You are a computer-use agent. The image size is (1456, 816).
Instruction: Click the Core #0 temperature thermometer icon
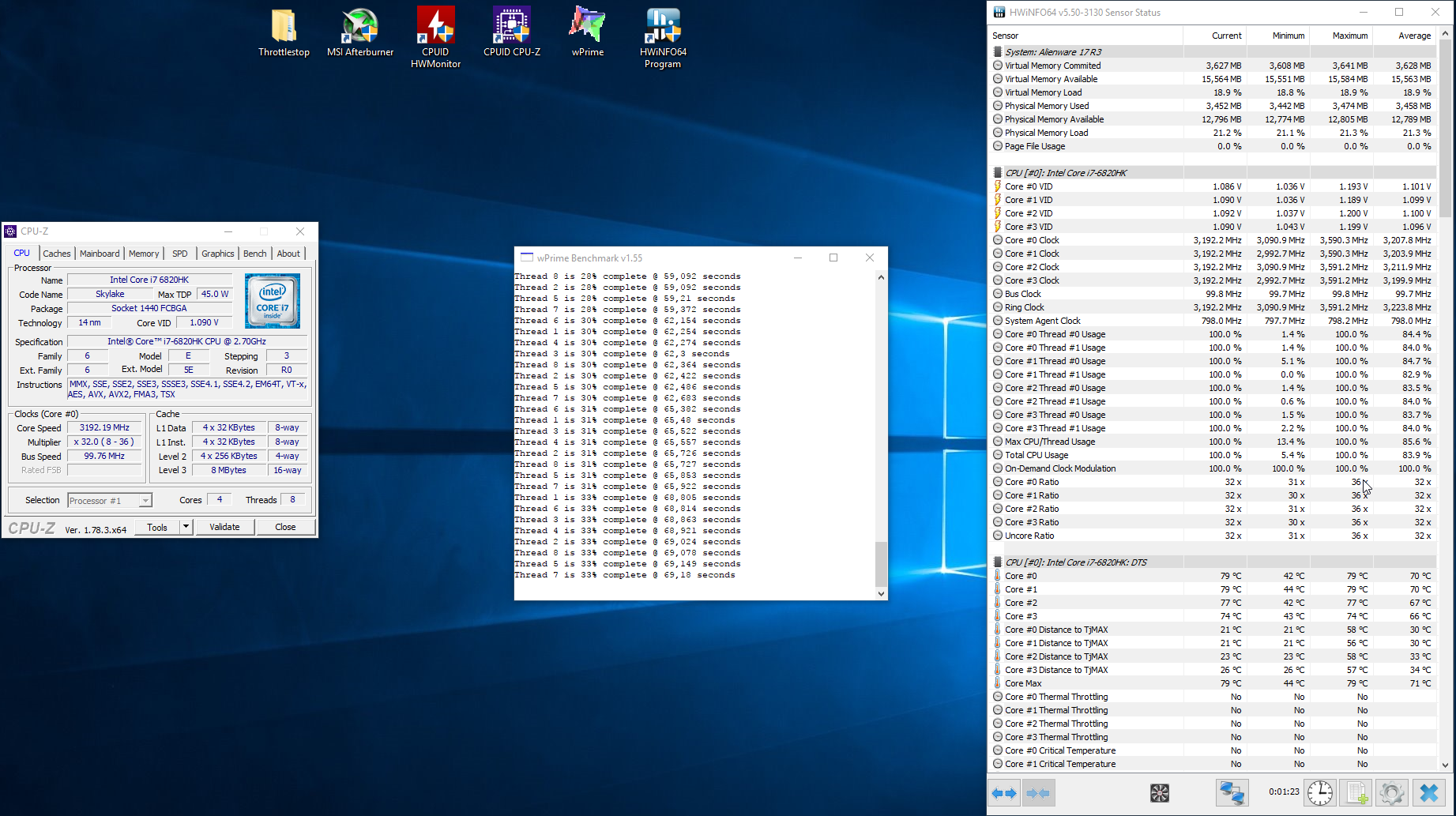[998, 576]
